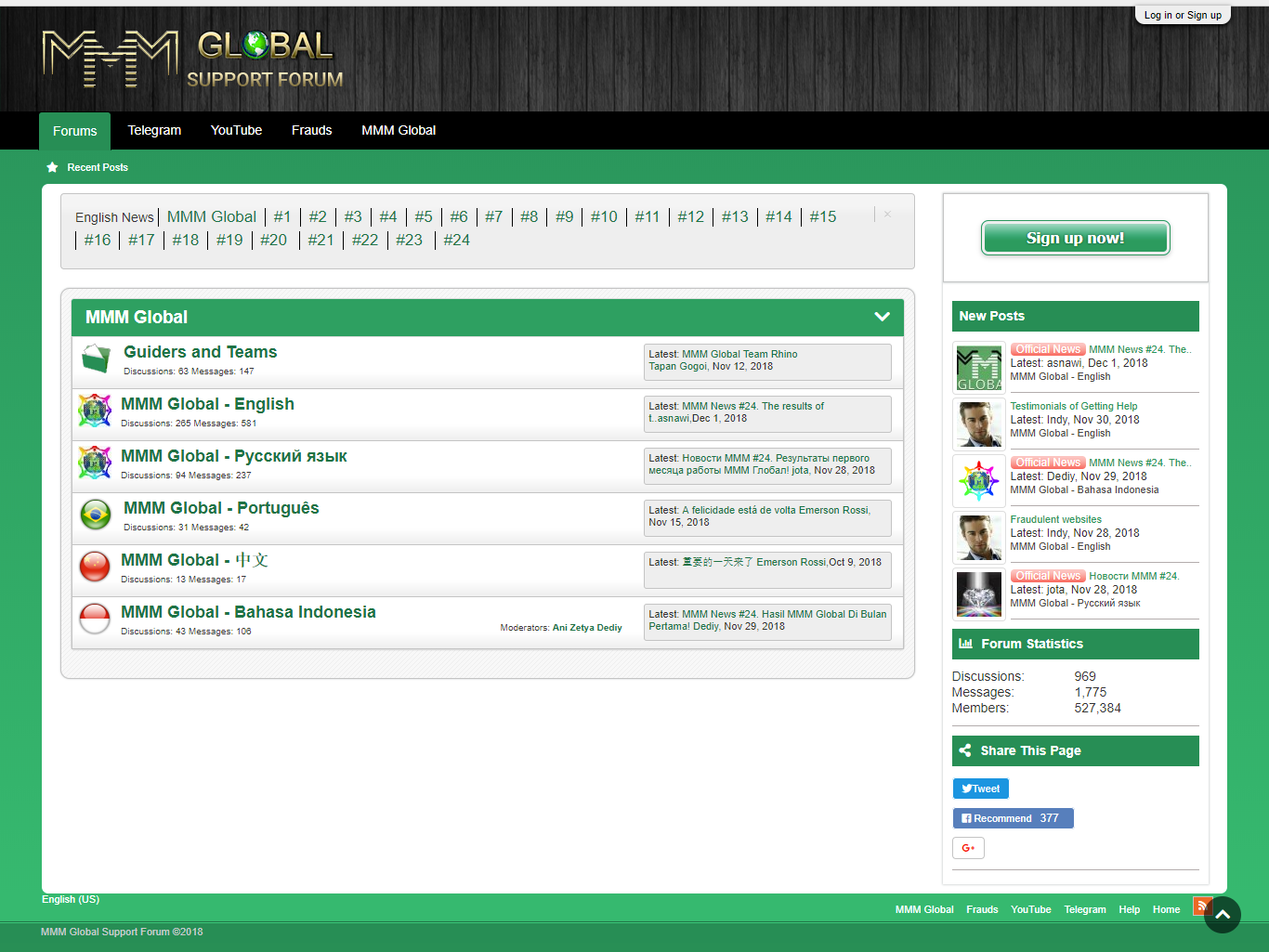Collapse the MMM Global category chevron

click(x=883, y=317)
